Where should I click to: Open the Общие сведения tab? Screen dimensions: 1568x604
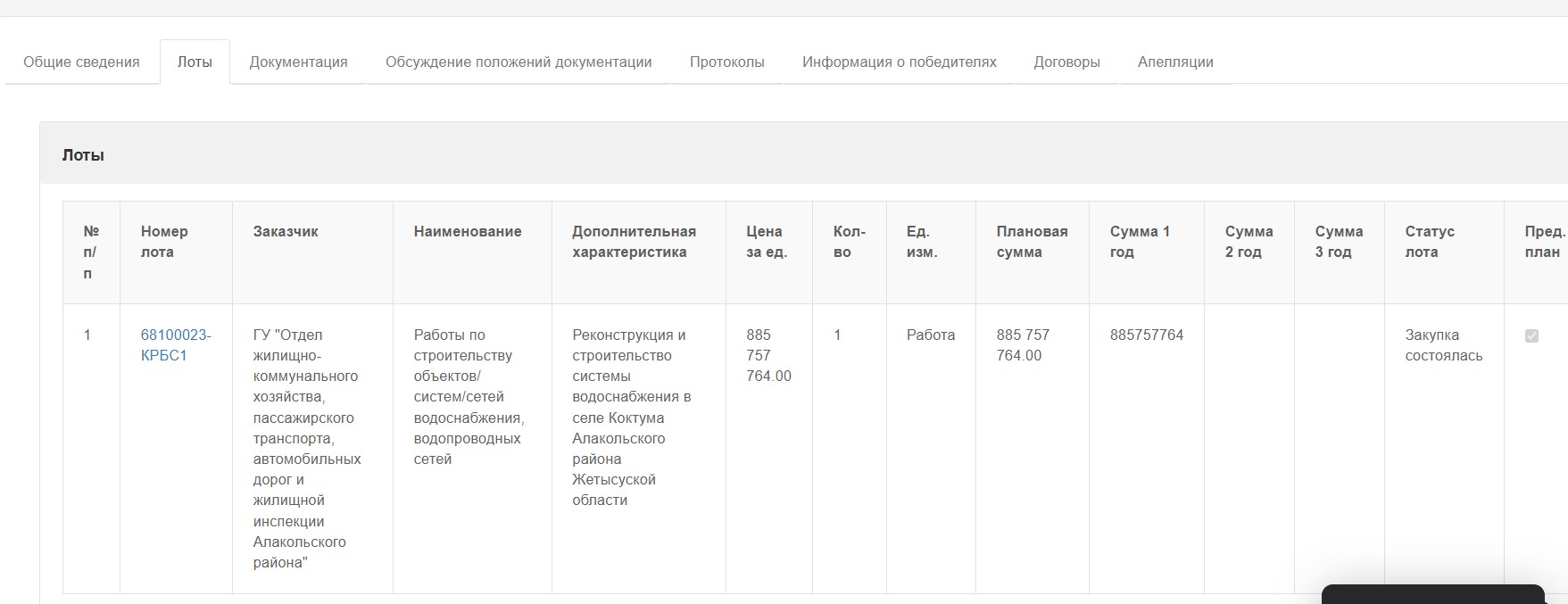(x=81, y=62)
